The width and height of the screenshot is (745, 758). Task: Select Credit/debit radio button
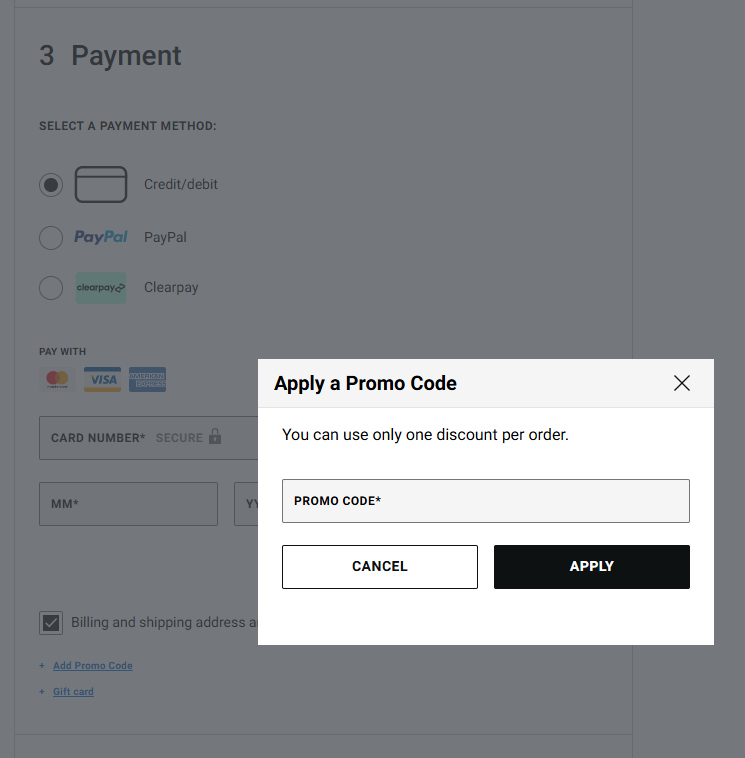pyautogui.click(x=51, y=185)
